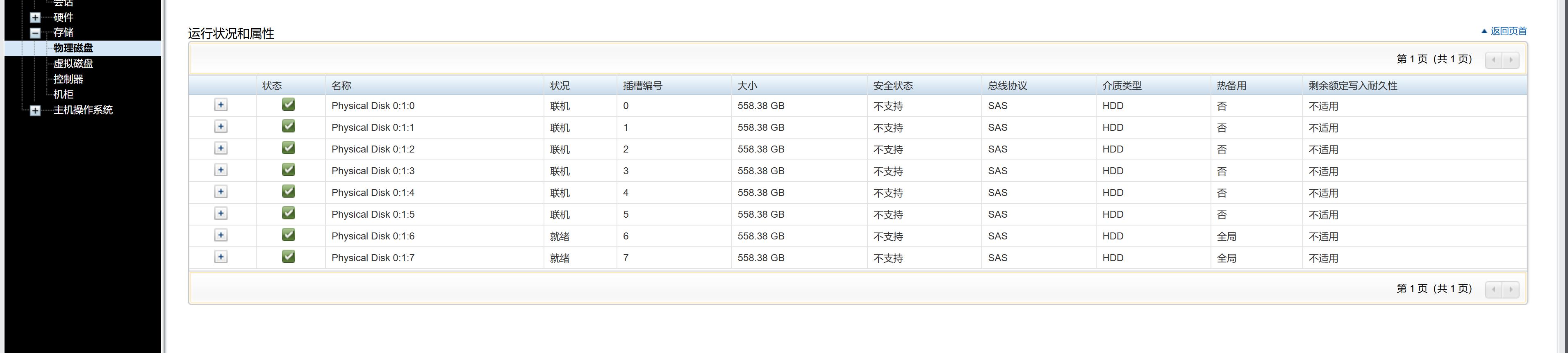Sort by the 热备用 column header
Viewport: 1568px width, 353px height.
point(1231,86)
